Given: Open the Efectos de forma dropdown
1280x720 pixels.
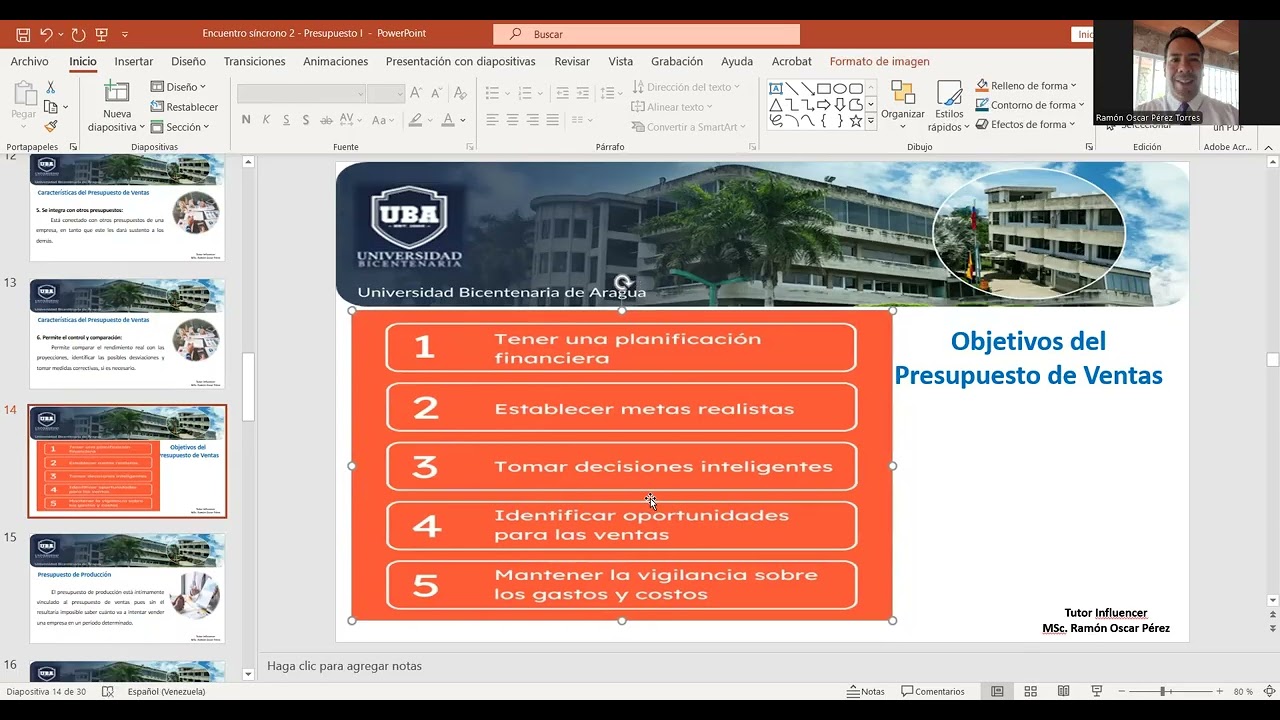Looking at the screenshot, I should pyautogui.click(x=1025, y=125).
